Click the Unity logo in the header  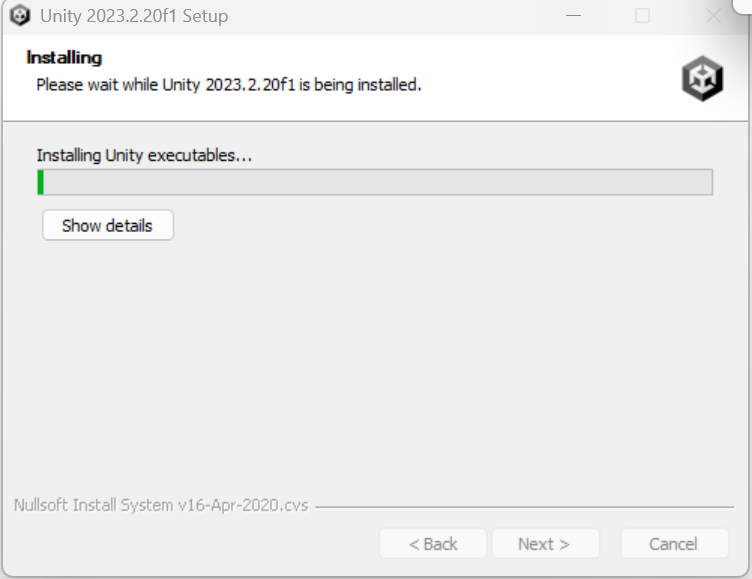[703, 79]
